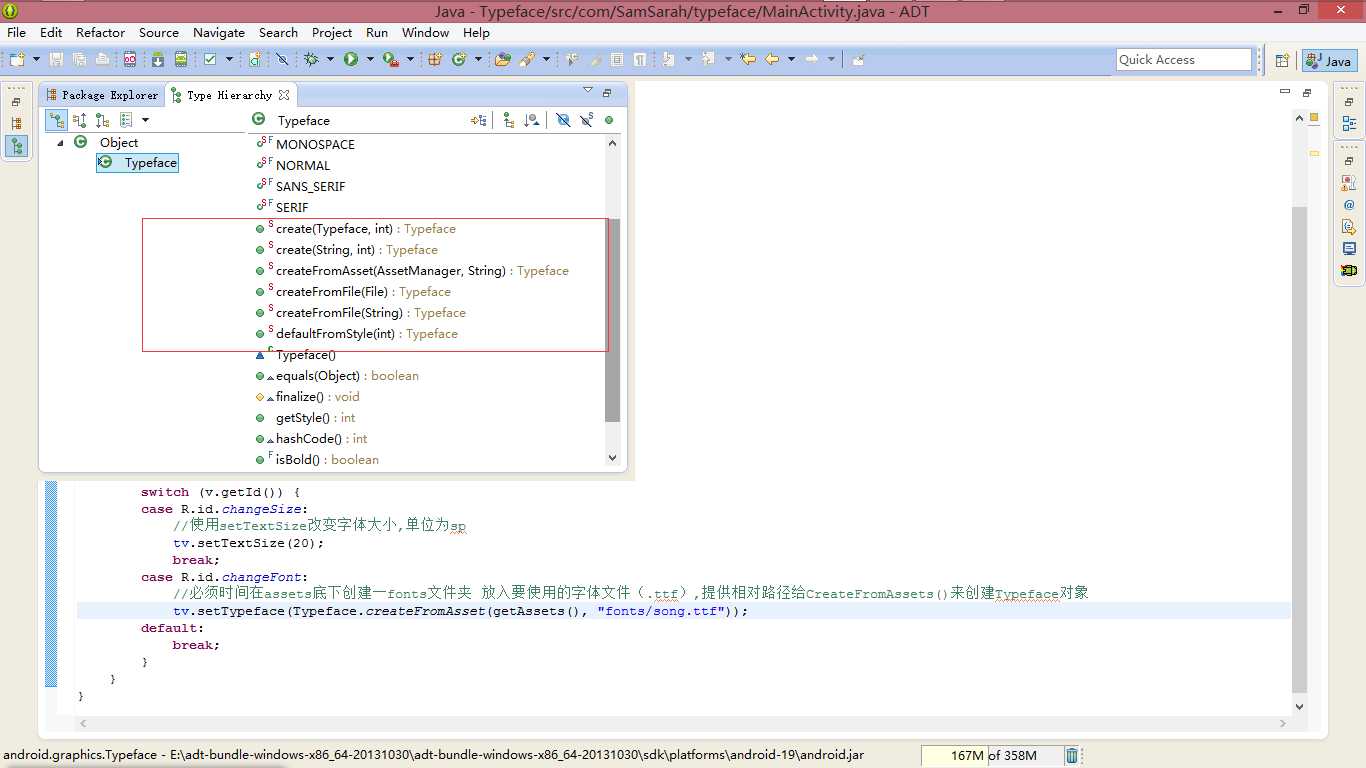Open the Back navigation history dropdown
Screen dimensions: 1366x768
(x=790, y=60)
